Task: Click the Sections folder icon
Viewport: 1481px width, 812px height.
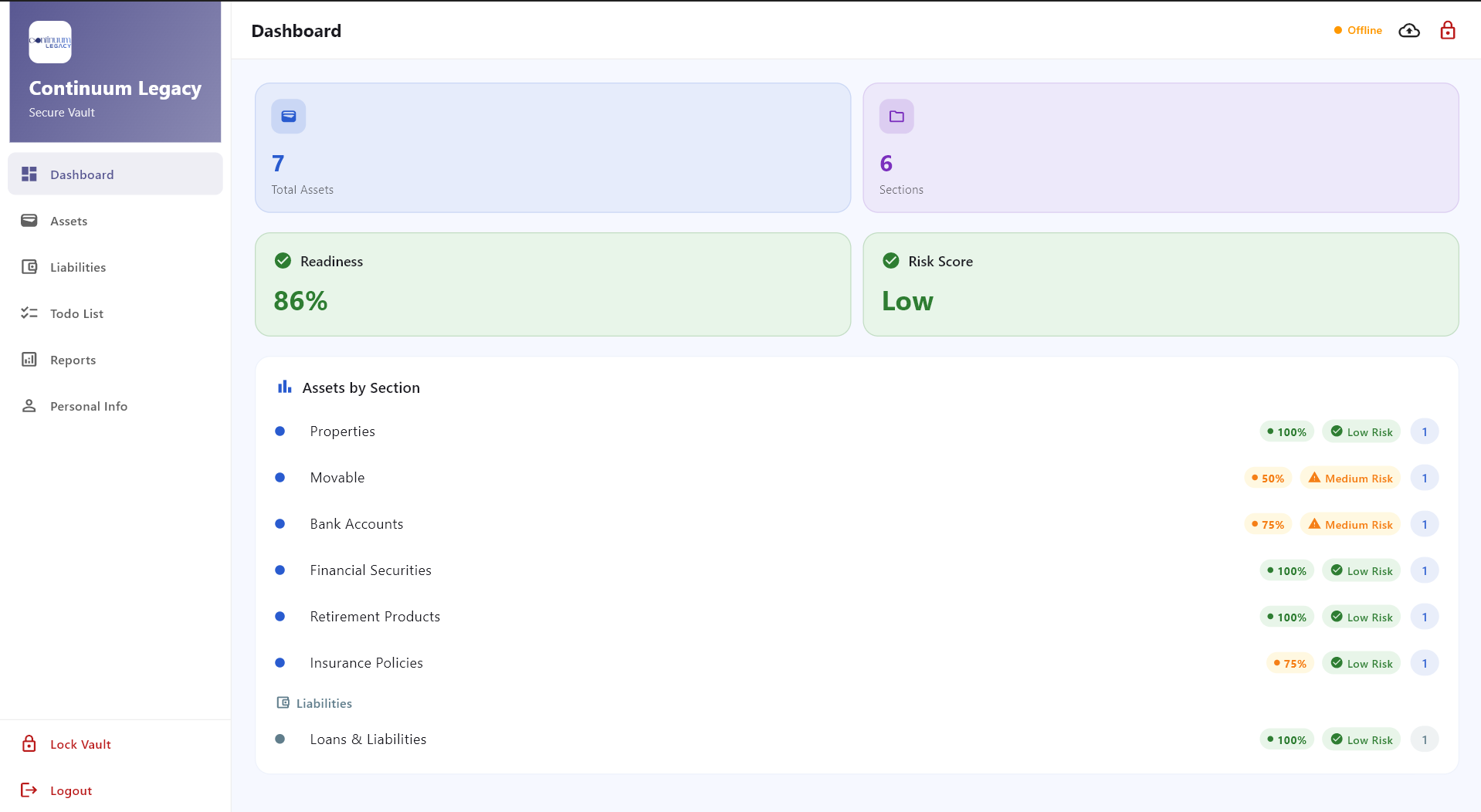Action: click(x=896, y=117)
